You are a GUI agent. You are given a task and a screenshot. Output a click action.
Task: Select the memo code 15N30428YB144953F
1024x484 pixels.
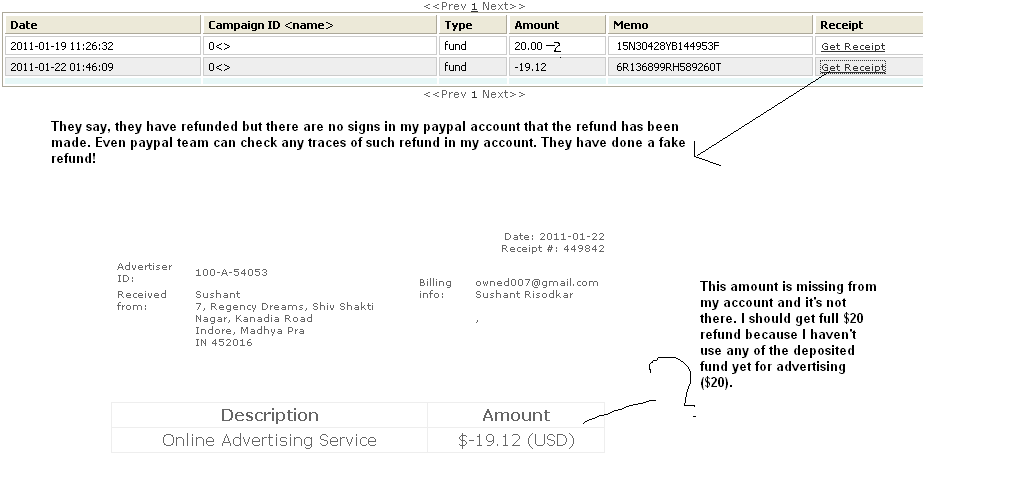click(667, 46)
